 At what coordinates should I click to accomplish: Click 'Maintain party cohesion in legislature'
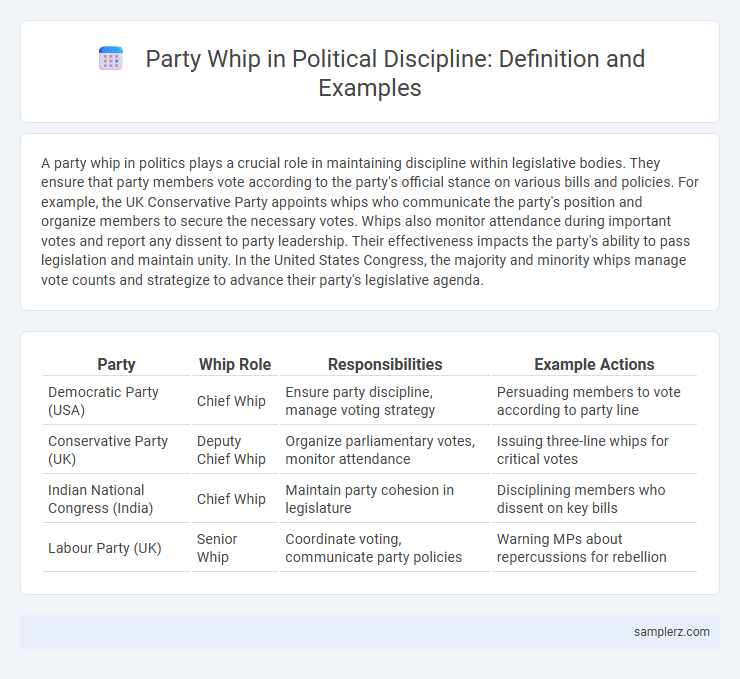click(370, 499)
